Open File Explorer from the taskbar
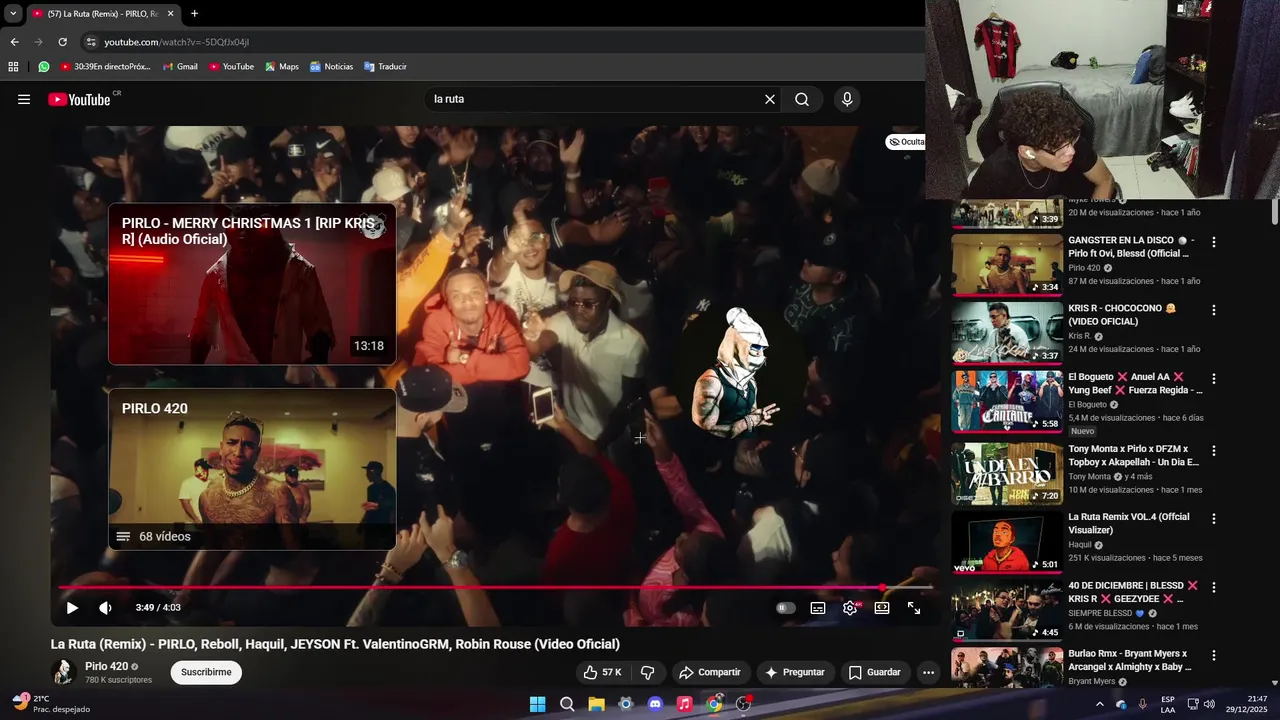Image resolution: width=1280 pixels, height=720 pixels. coord(596,704)
